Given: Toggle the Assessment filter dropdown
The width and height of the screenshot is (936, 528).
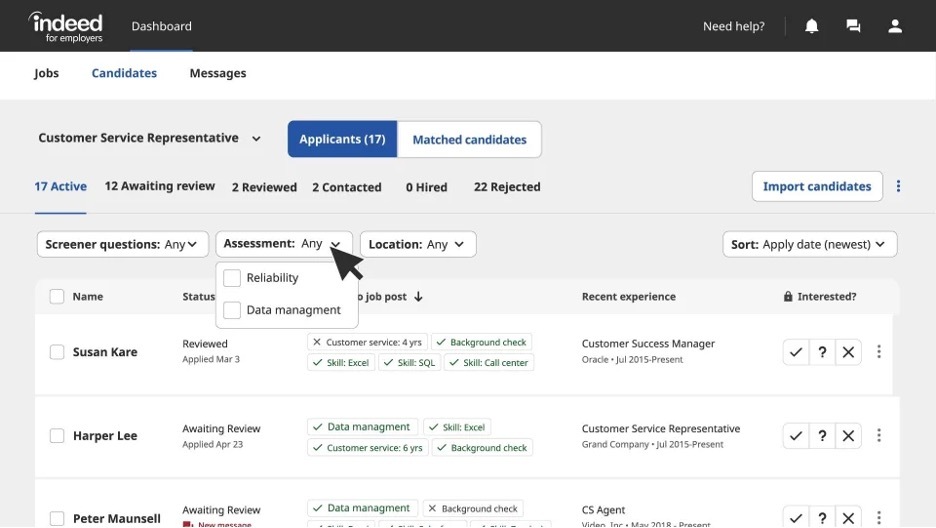Looking at the screenshot, I should [284, 244].
